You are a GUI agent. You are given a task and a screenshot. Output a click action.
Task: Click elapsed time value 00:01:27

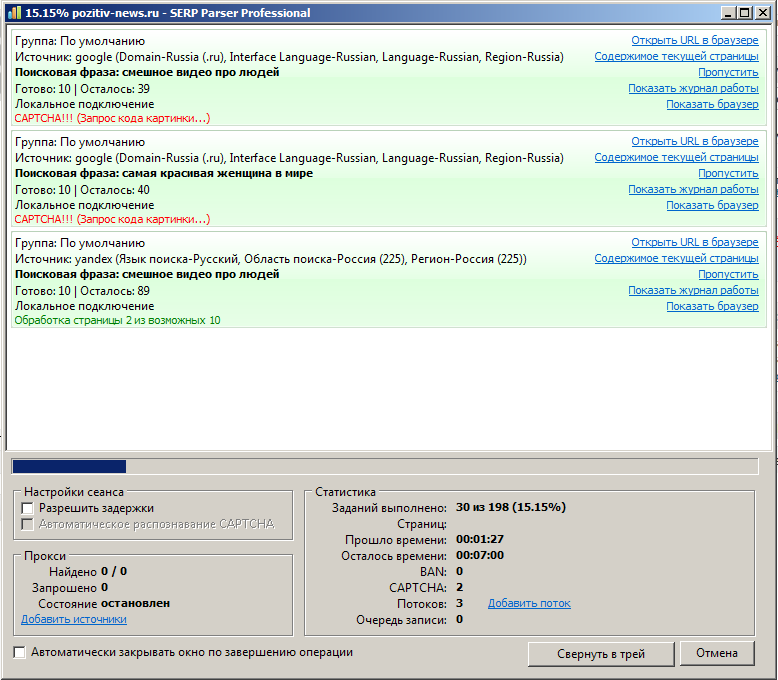pyautogui.click(x=480, y=539)
